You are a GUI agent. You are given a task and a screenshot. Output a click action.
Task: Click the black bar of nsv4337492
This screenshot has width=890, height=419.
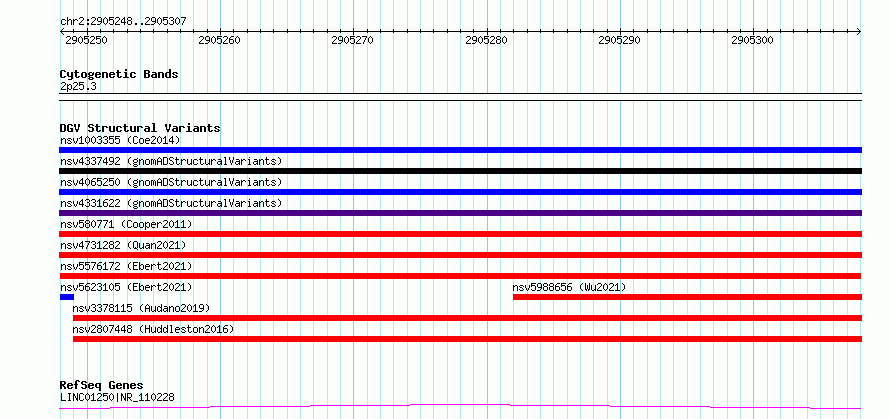460,171
